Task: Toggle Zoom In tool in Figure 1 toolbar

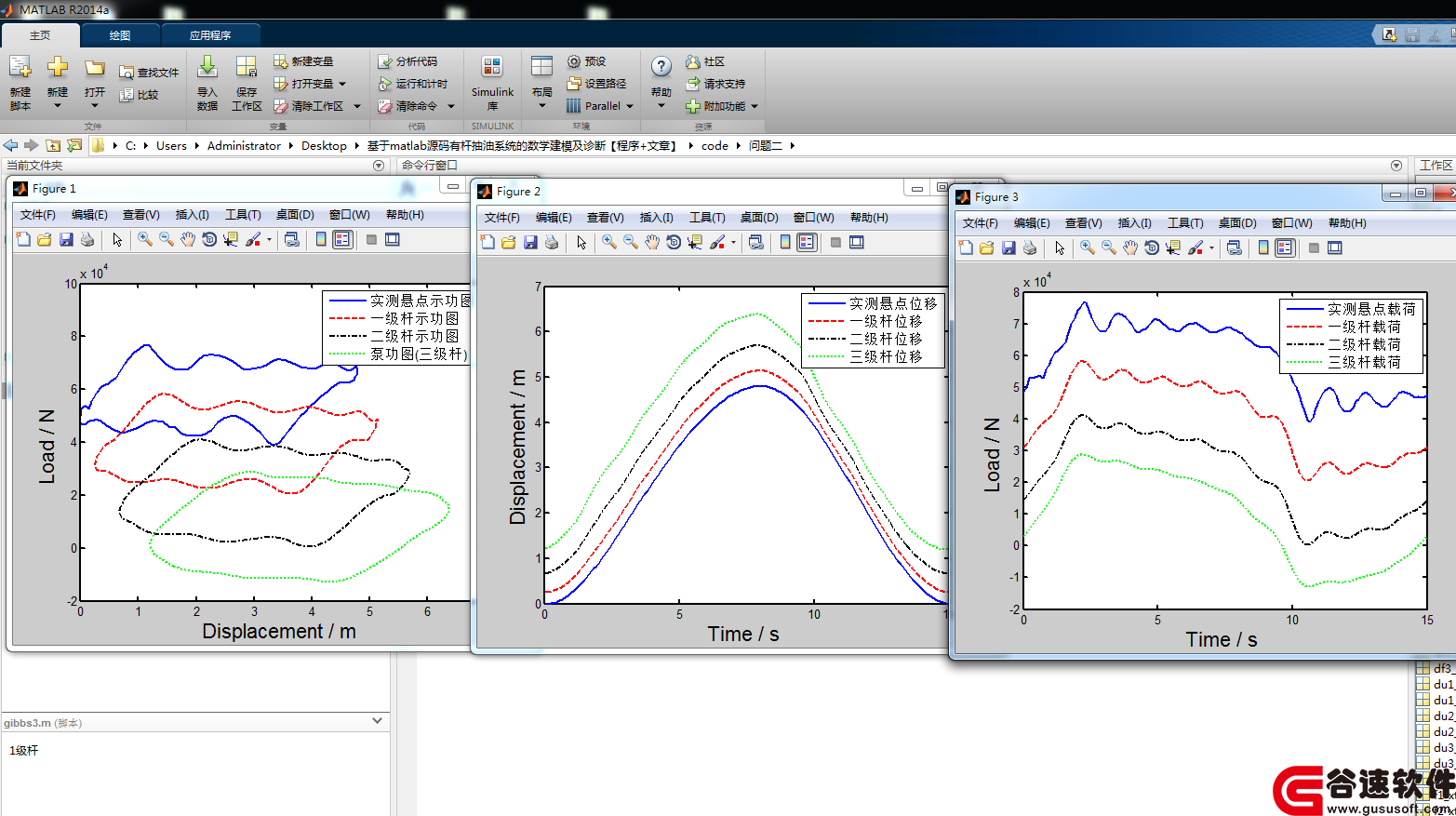Action: point(145,239)
